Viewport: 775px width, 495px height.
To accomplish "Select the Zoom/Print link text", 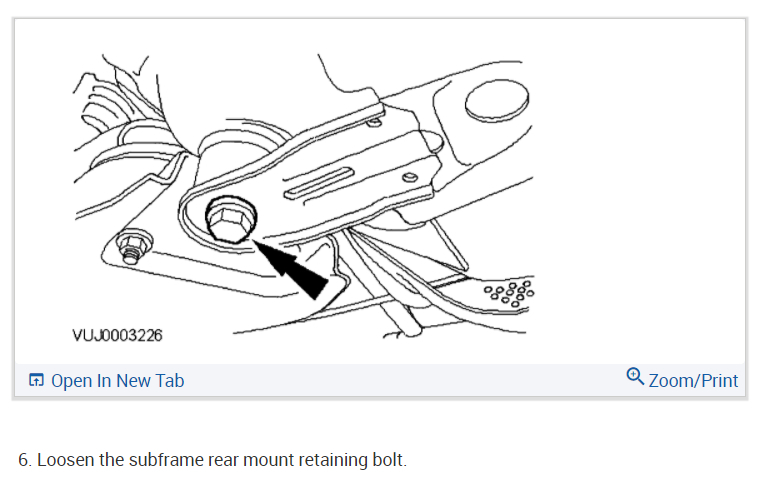I will point(693,381).
